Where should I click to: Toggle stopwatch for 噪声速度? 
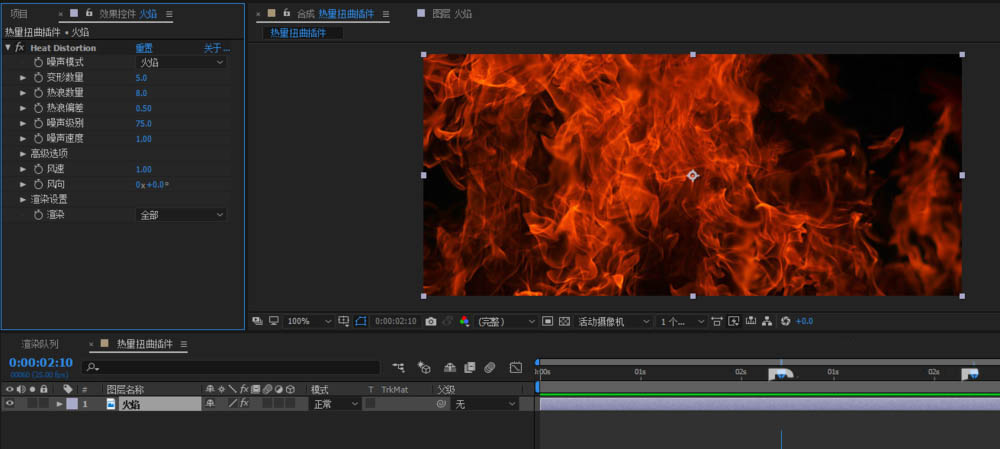38,138
